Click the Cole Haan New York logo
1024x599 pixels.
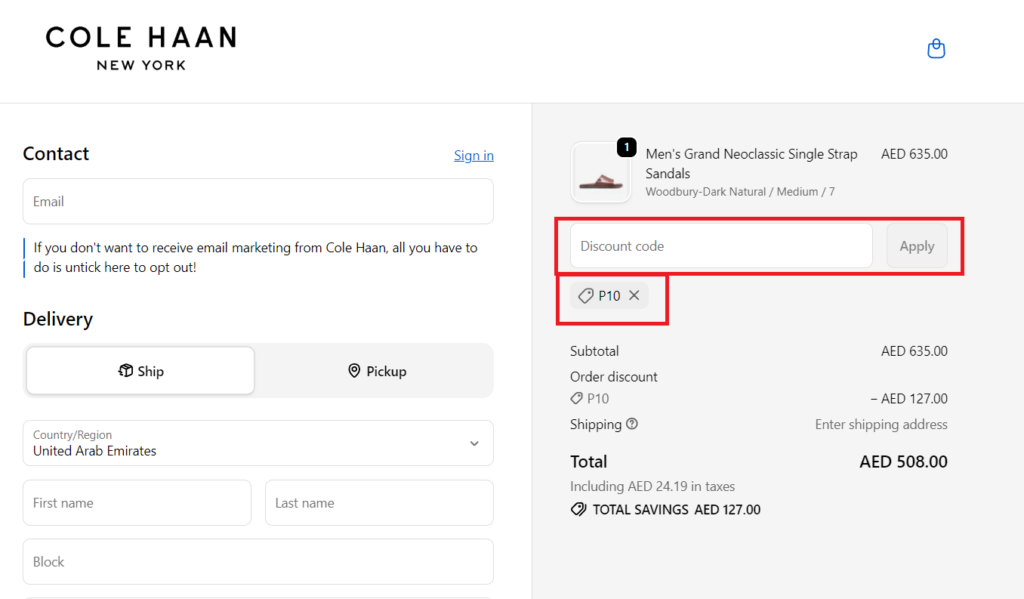pyautogui.click(x=141, y=48)
